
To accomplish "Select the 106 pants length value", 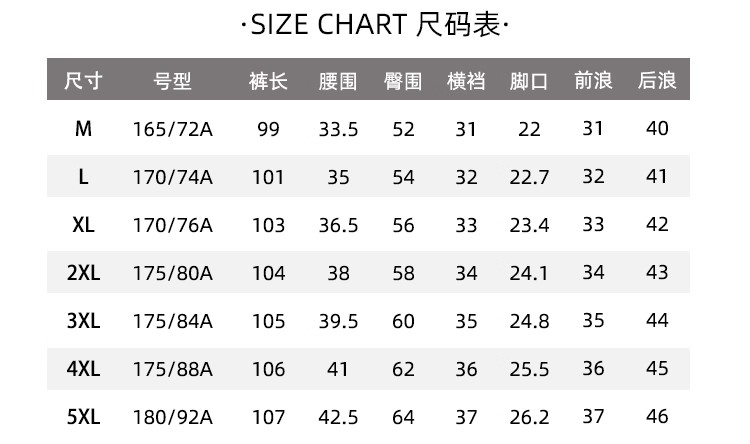I will (x=268, y=369).
